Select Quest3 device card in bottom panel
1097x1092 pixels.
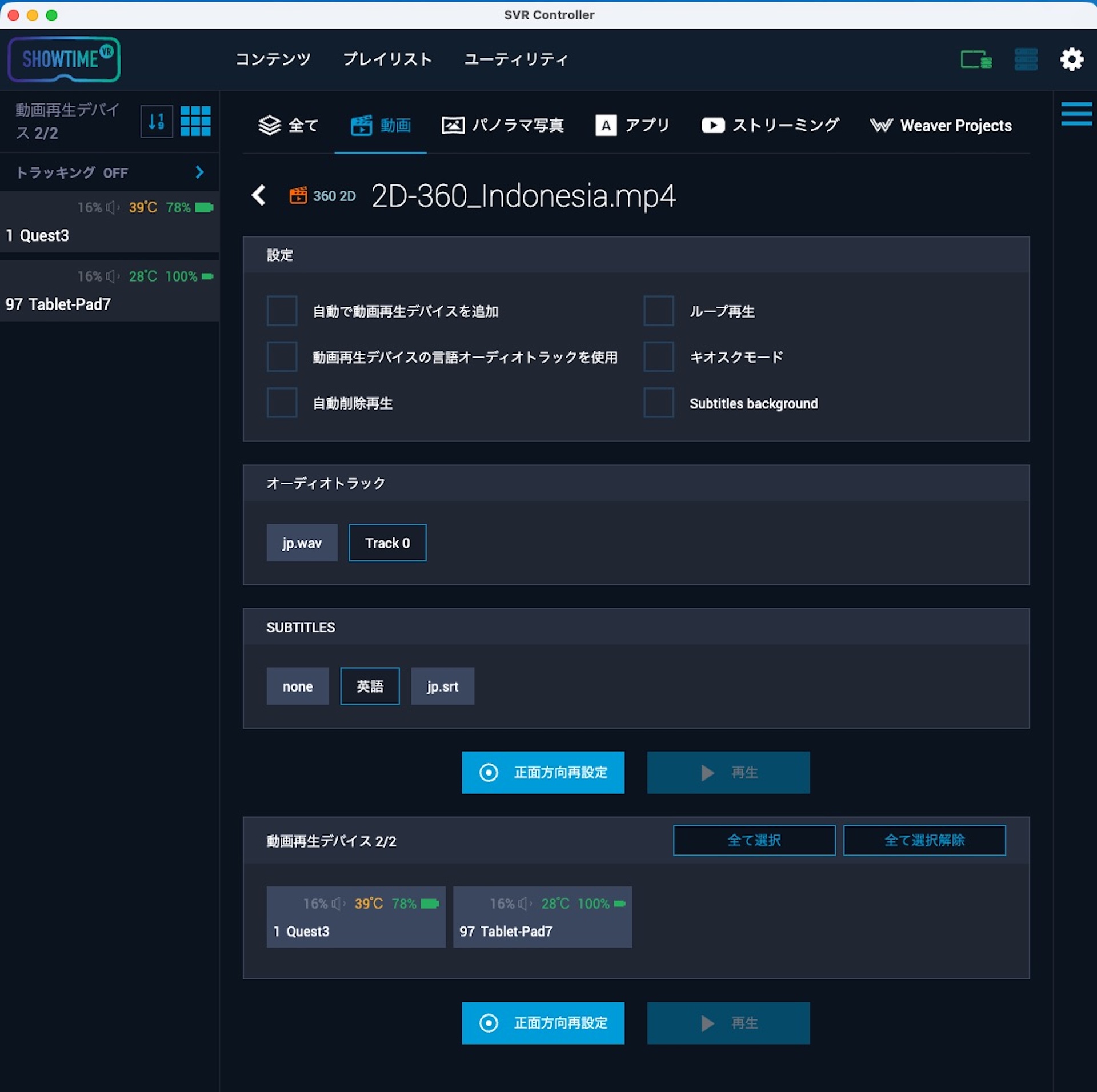pos(356,917)
